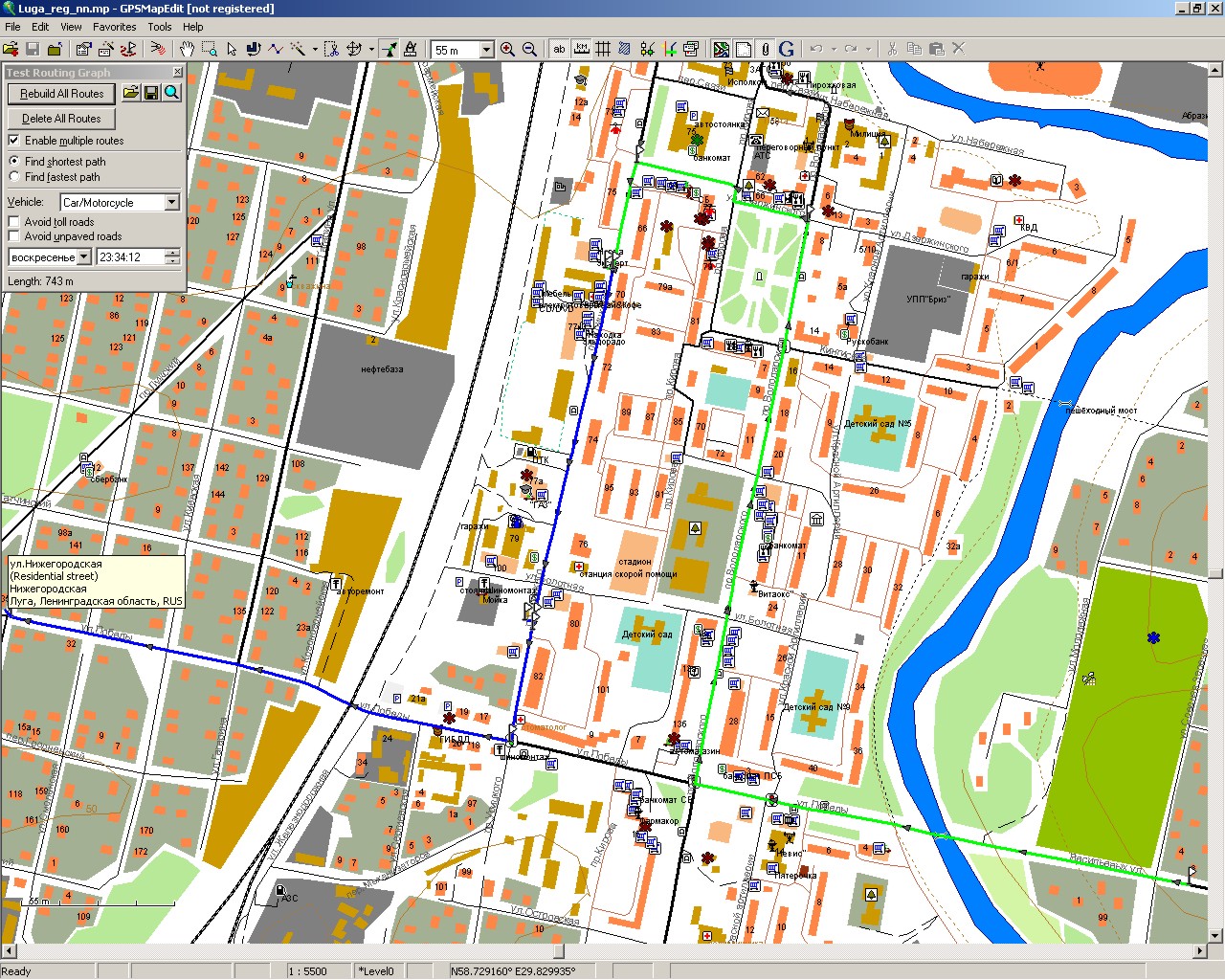Click the 'нефтебаза' label on map
This screenshot has height=980, width=1225.
(x=382, y=369)
